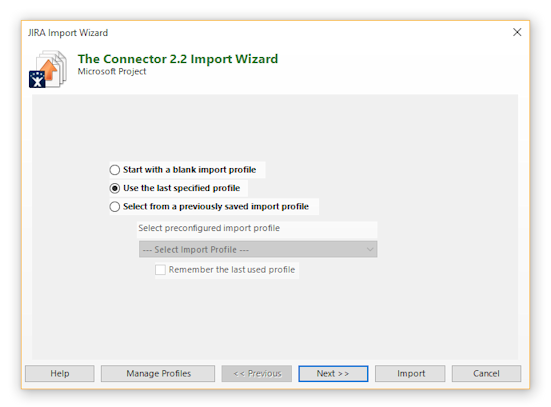Start the import with the Import button

pyautogui.click(x=410, y=373)
